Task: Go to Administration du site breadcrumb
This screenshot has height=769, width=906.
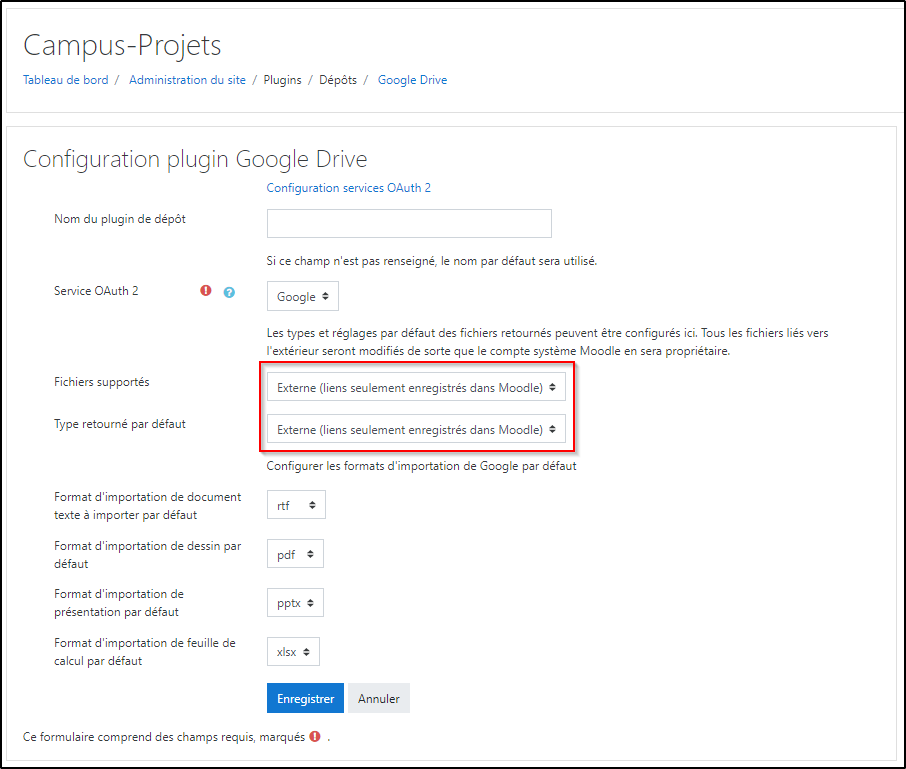Action: click(187, 80)
